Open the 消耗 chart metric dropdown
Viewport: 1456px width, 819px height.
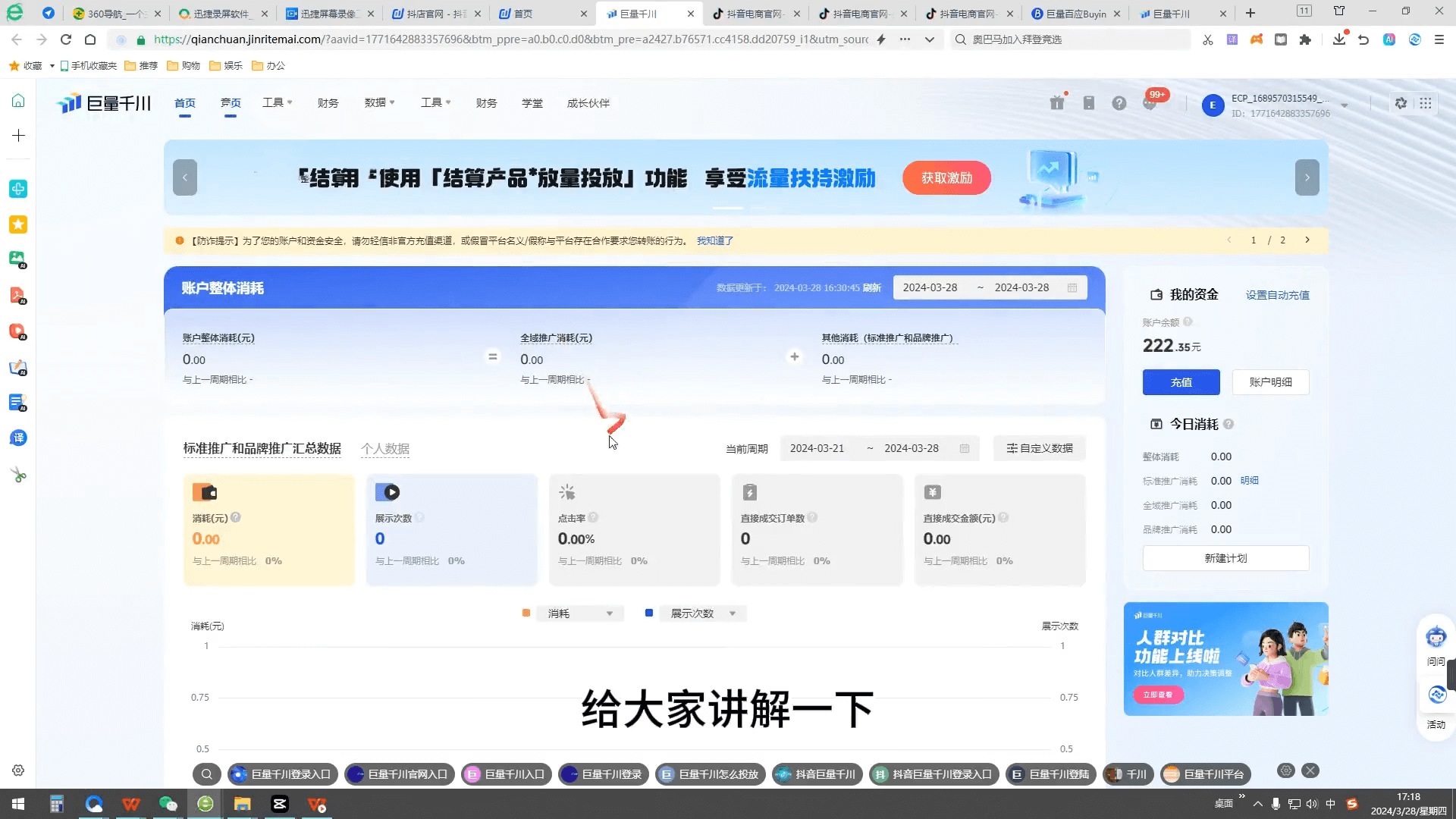(x=579, y=613)
